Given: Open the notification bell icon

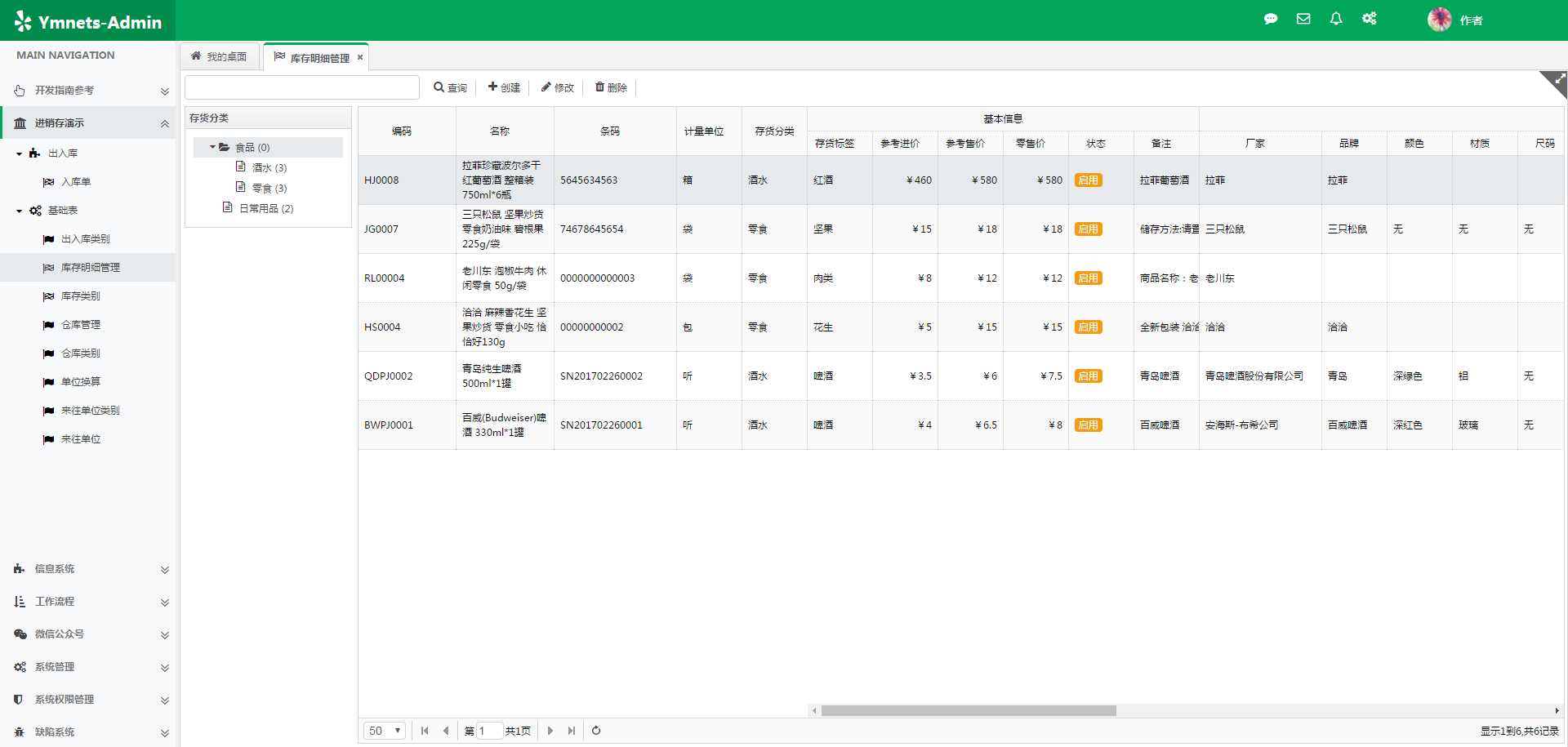Looking at the screenshot, I should click(1336, 19).
